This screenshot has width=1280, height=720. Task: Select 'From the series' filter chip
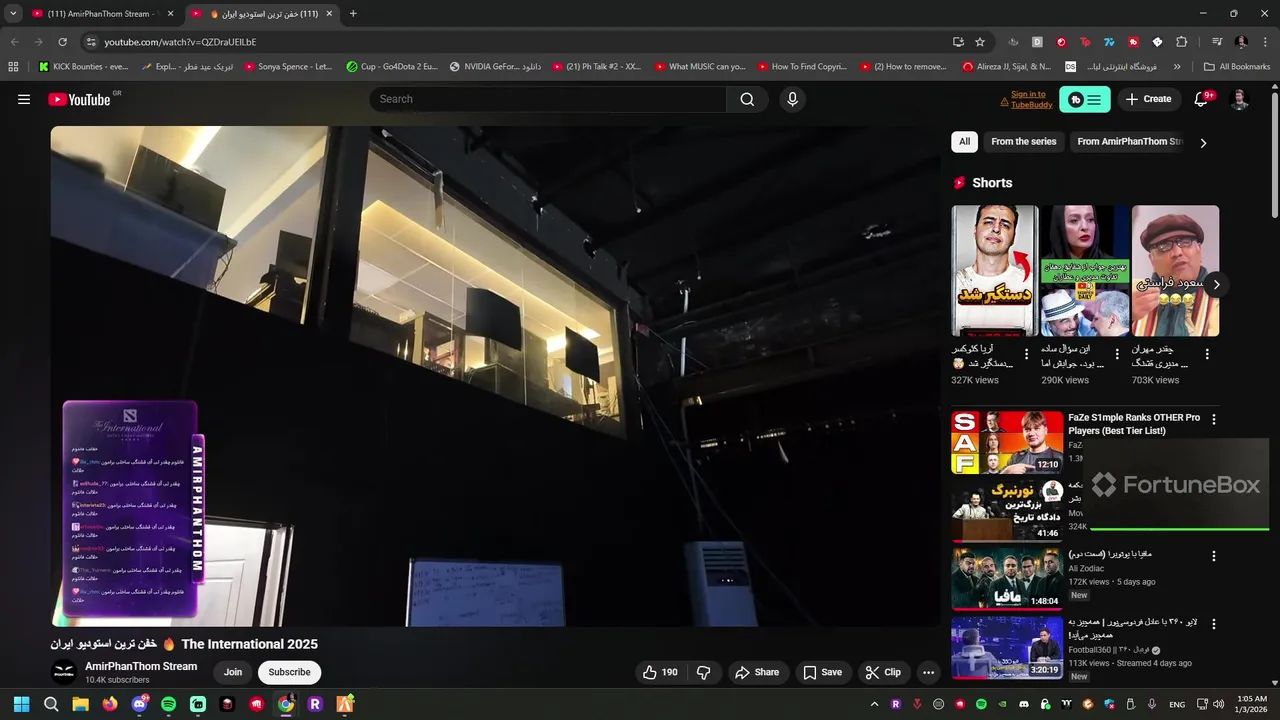(1023, 142)
